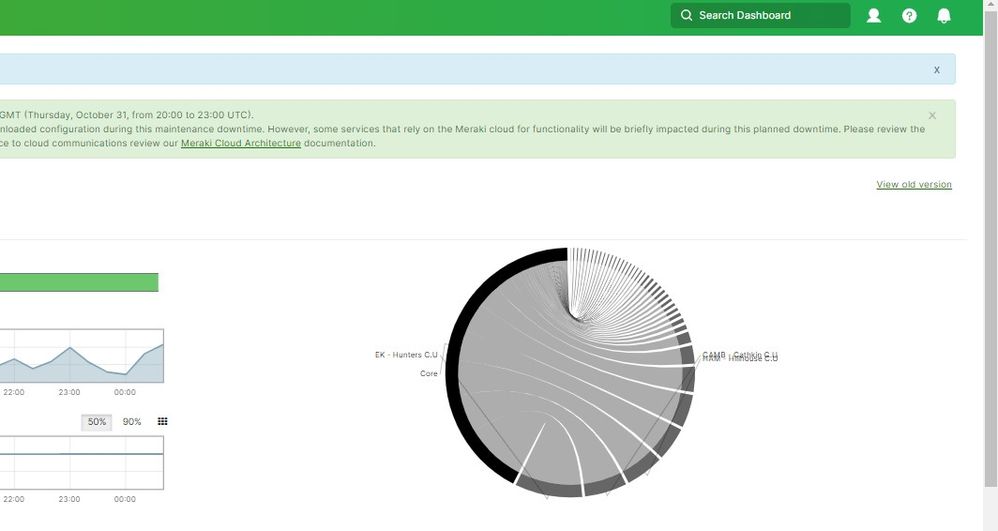Click the Core label on chord diagram

tap(429, 374)
